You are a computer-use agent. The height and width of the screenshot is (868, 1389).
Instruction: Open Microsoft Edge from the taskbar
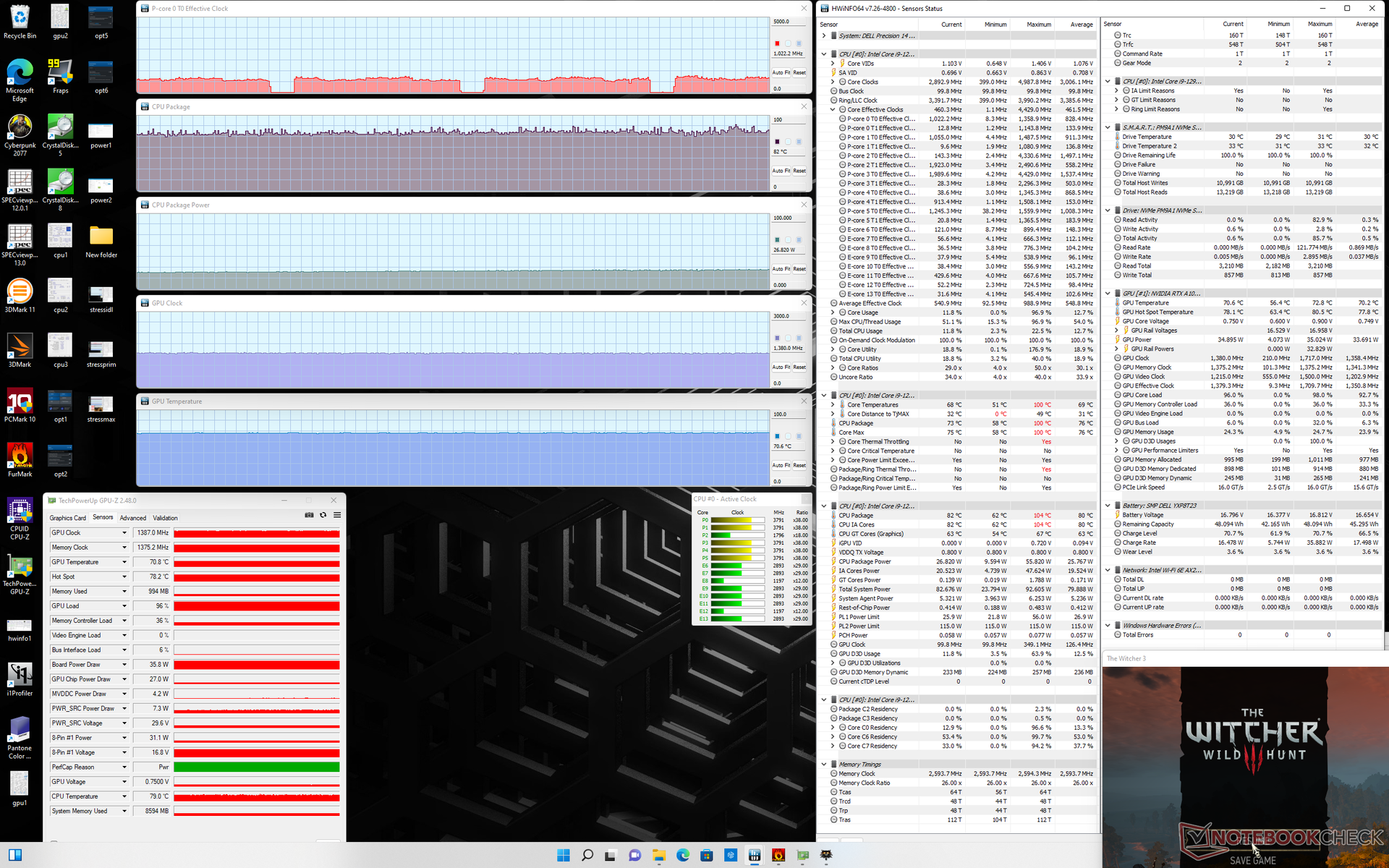[682, 855]
